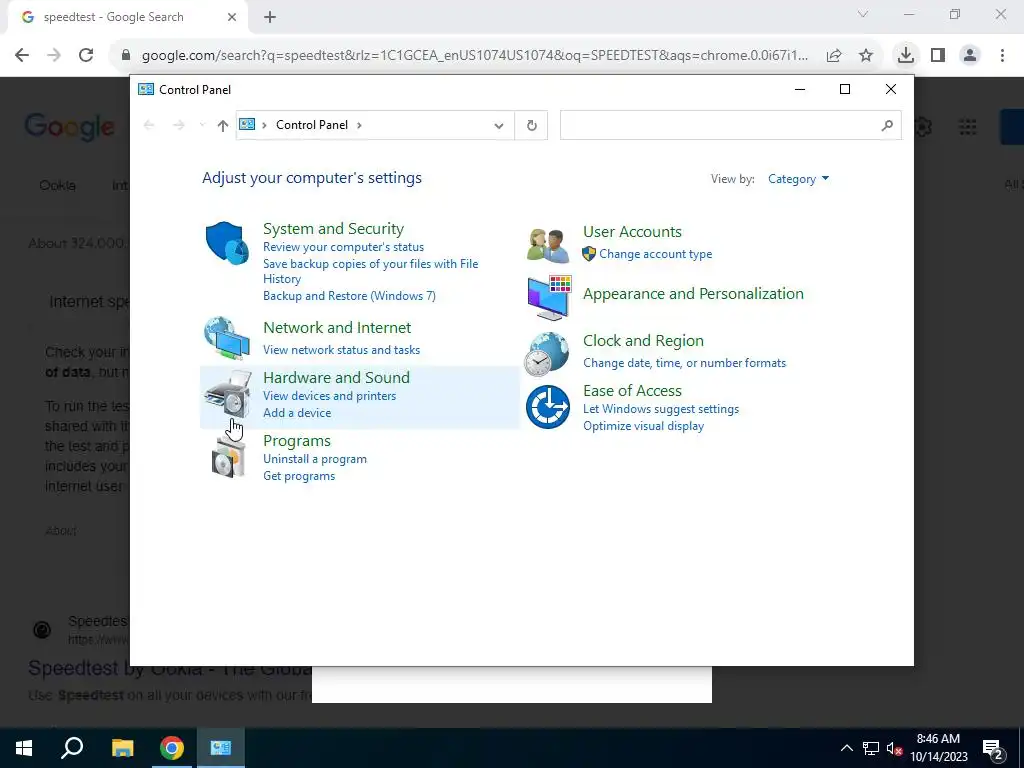Click the shield icon beside Change account type
This screenshot has height=768, width=1024.
pos(588,254)
